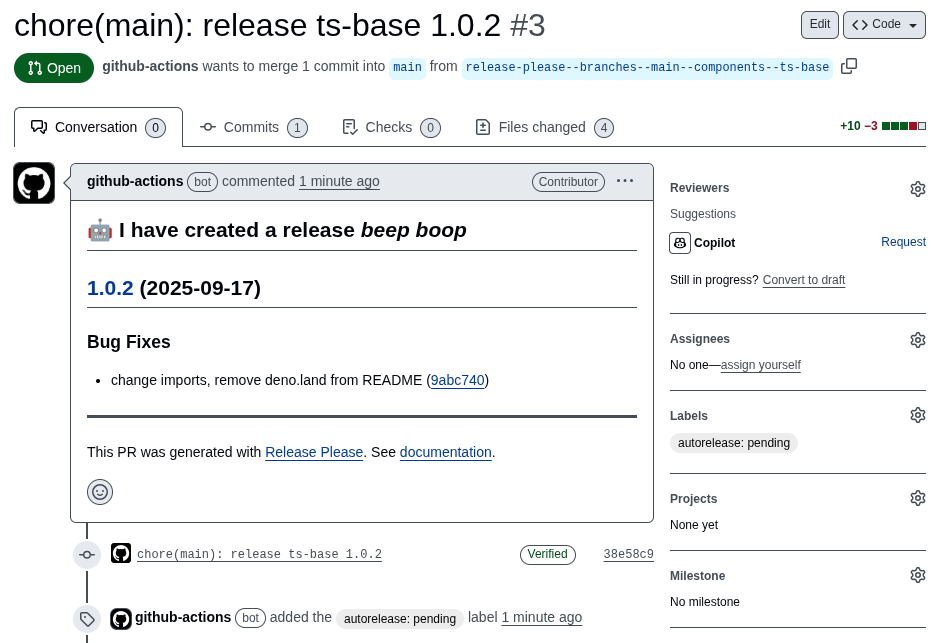
Task: Open commit hash 38e58c9
Action: [628, 554]
